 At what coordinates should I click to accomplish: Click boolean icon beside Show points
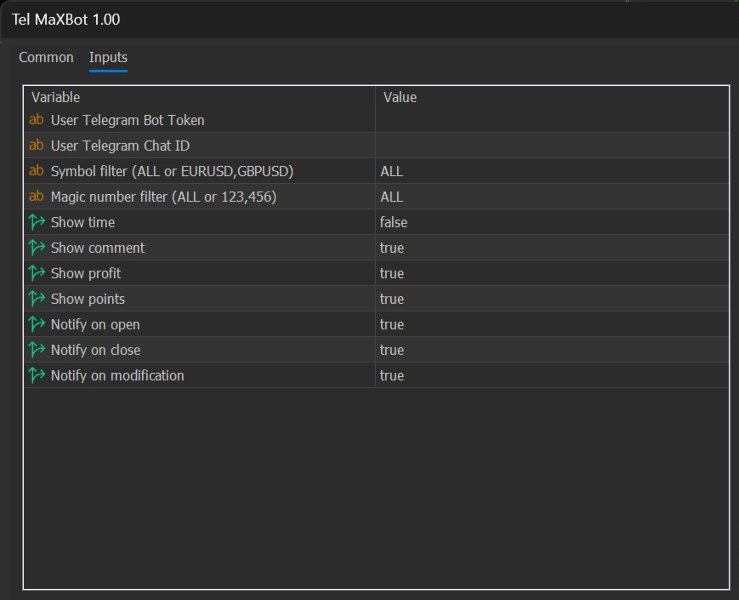click(36, 298)
